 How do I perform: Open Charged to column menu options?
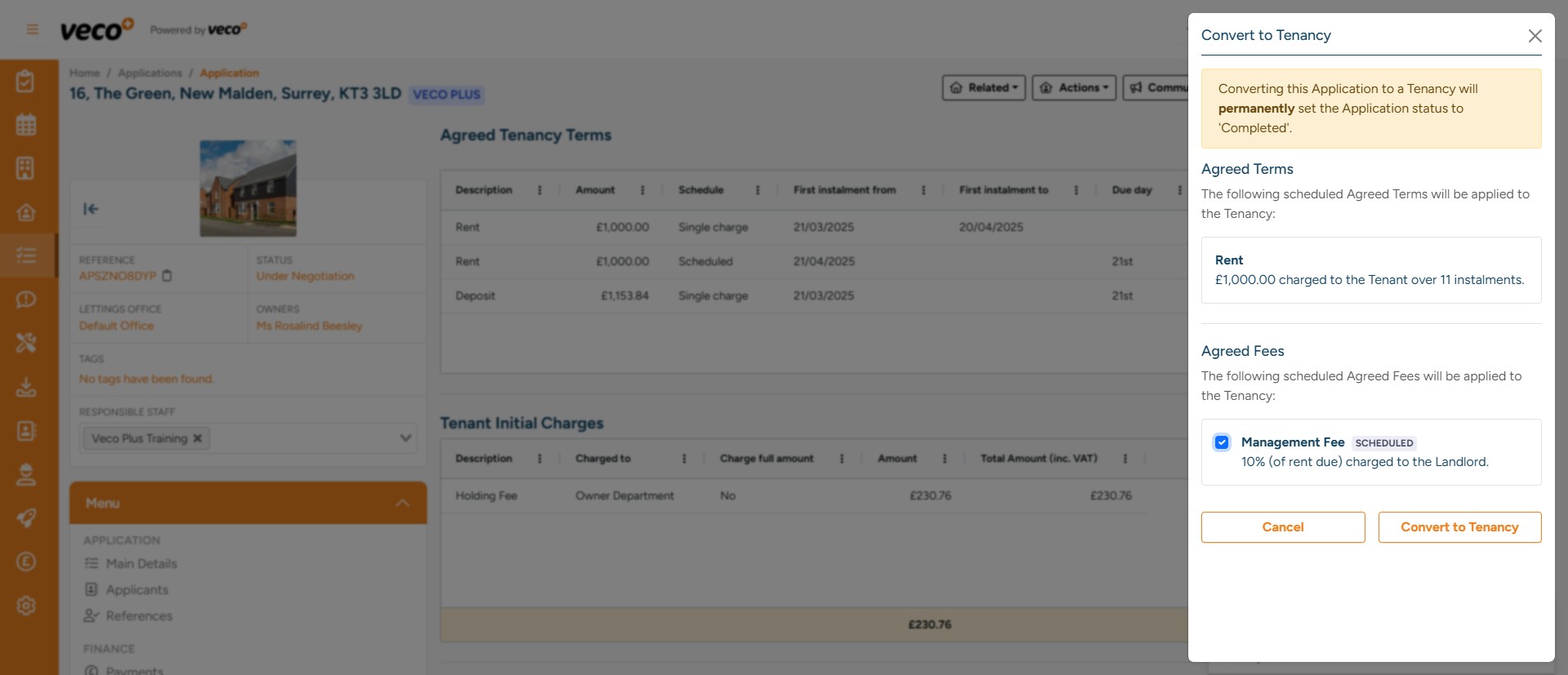[684, 459]
